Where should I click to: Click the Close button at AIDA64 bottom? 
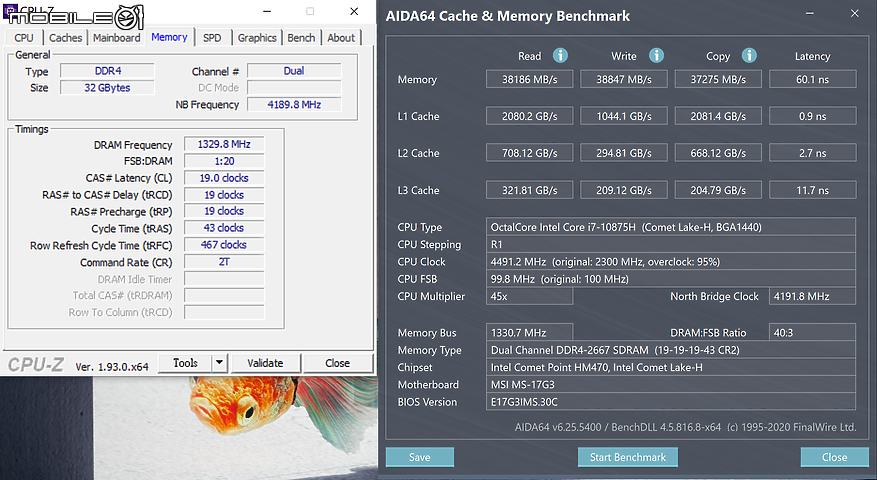tap(834, 457)
